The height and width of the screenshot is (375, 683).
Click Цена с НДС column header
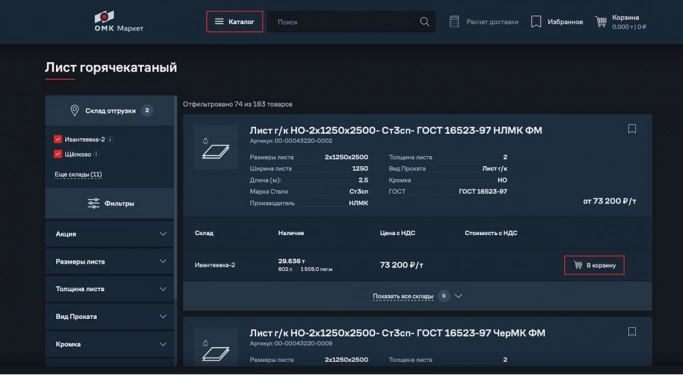397,233
